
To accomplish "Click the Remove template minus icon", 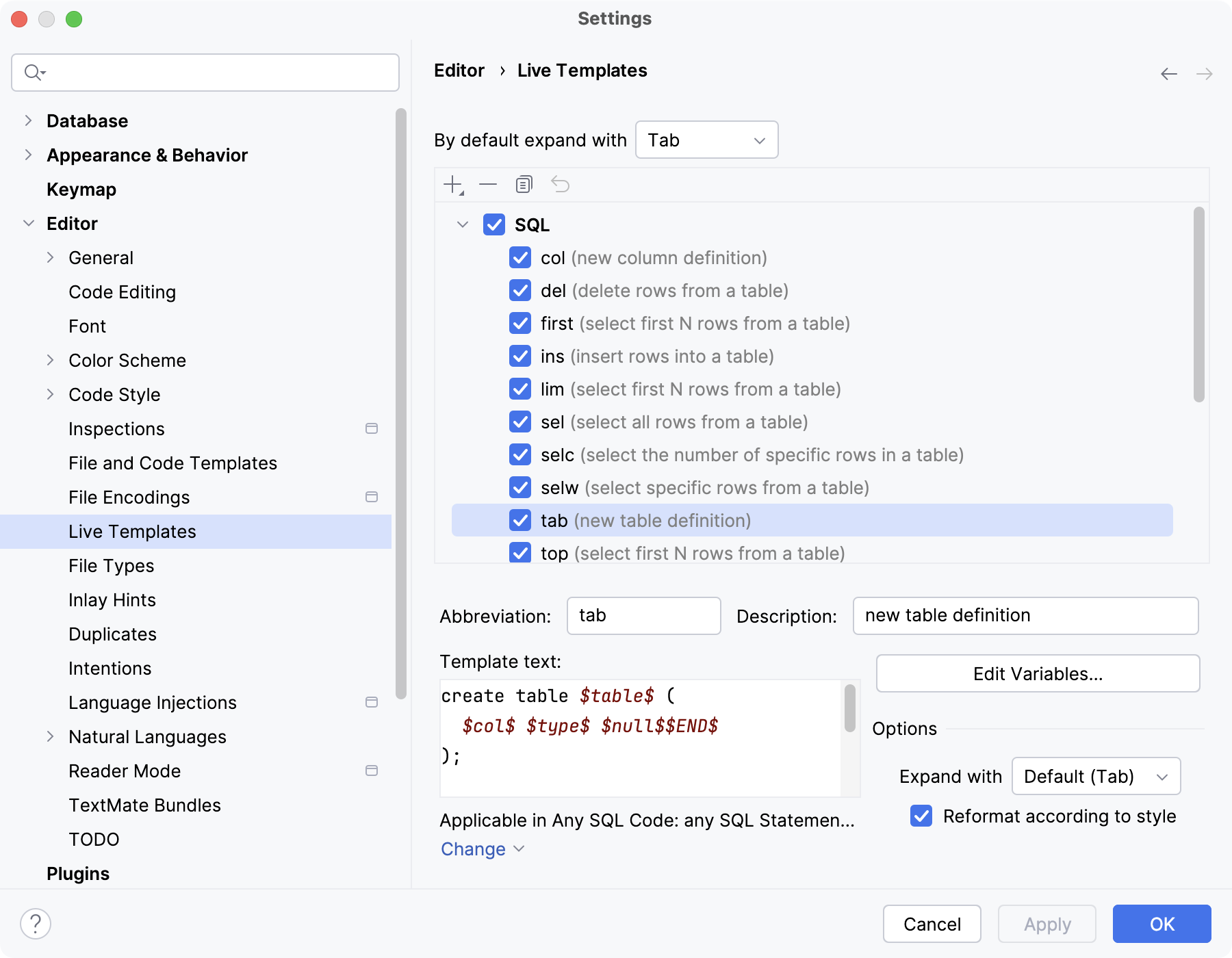I will 488,185.
